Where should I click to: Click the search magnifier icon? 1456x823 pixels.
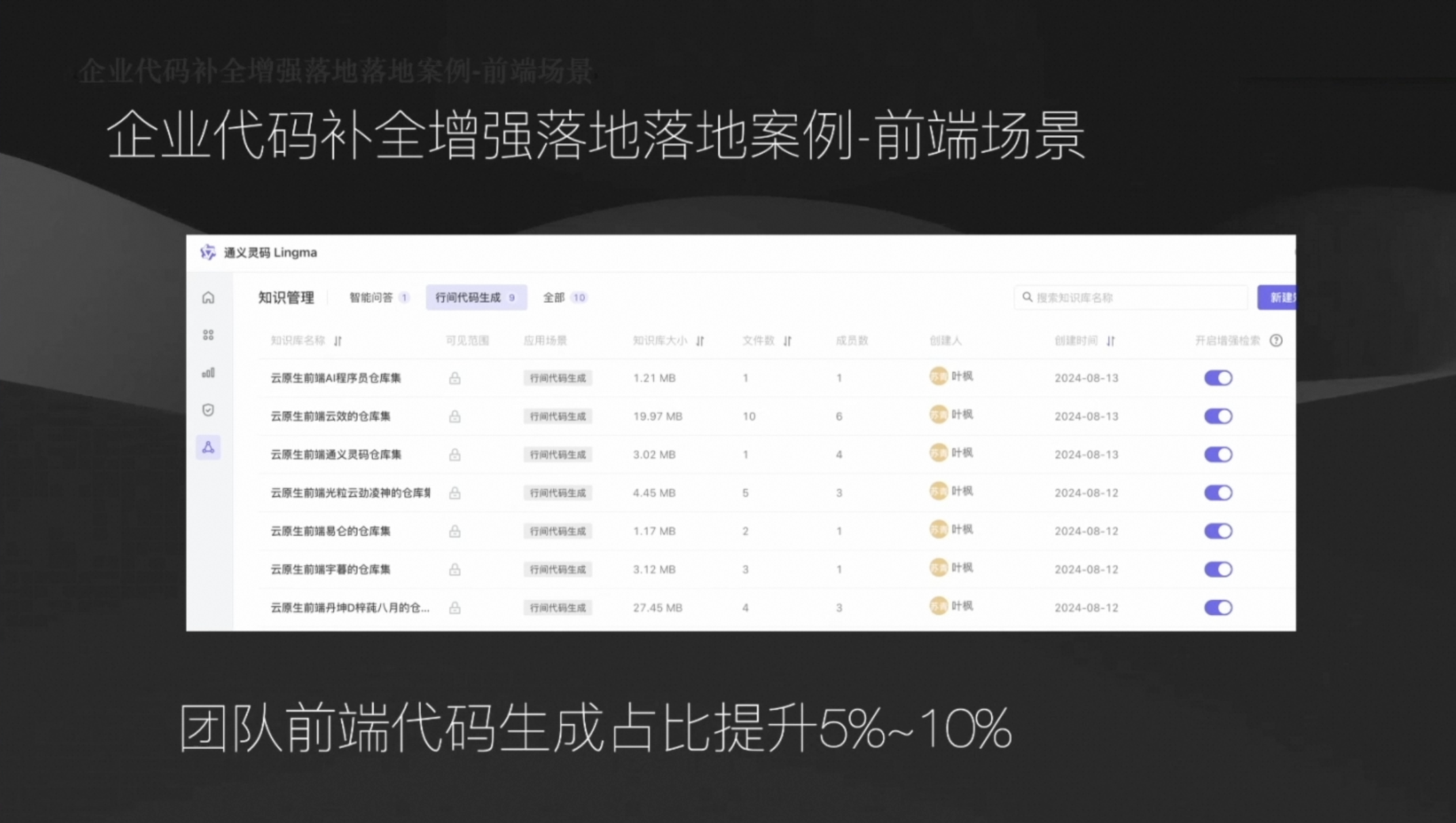click(1027, 297)
